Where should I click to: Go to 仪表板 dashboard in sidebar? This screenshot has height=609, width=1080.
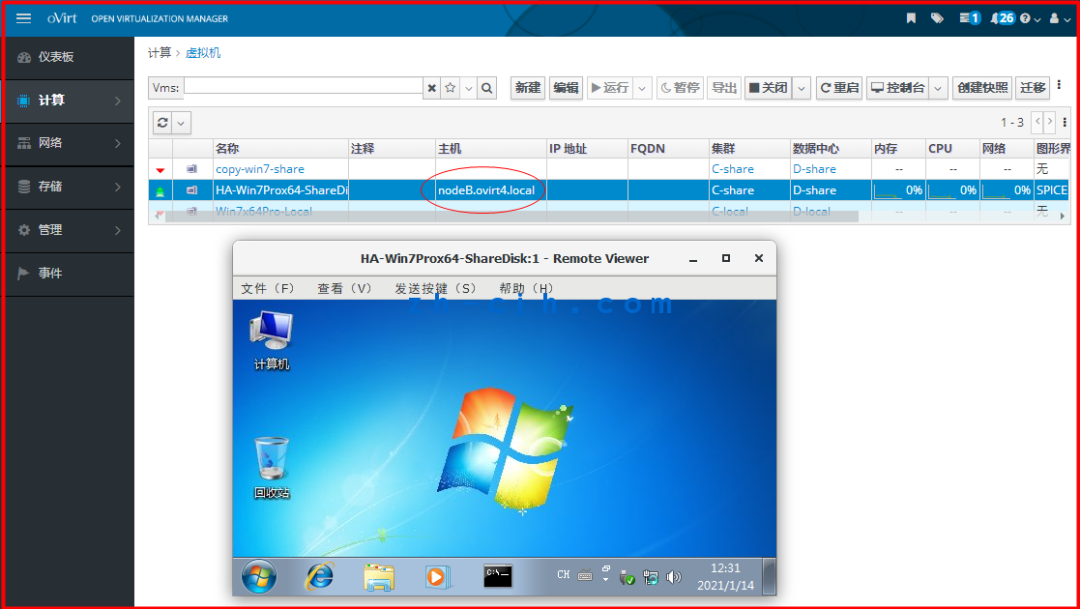(x=67, y=57)
